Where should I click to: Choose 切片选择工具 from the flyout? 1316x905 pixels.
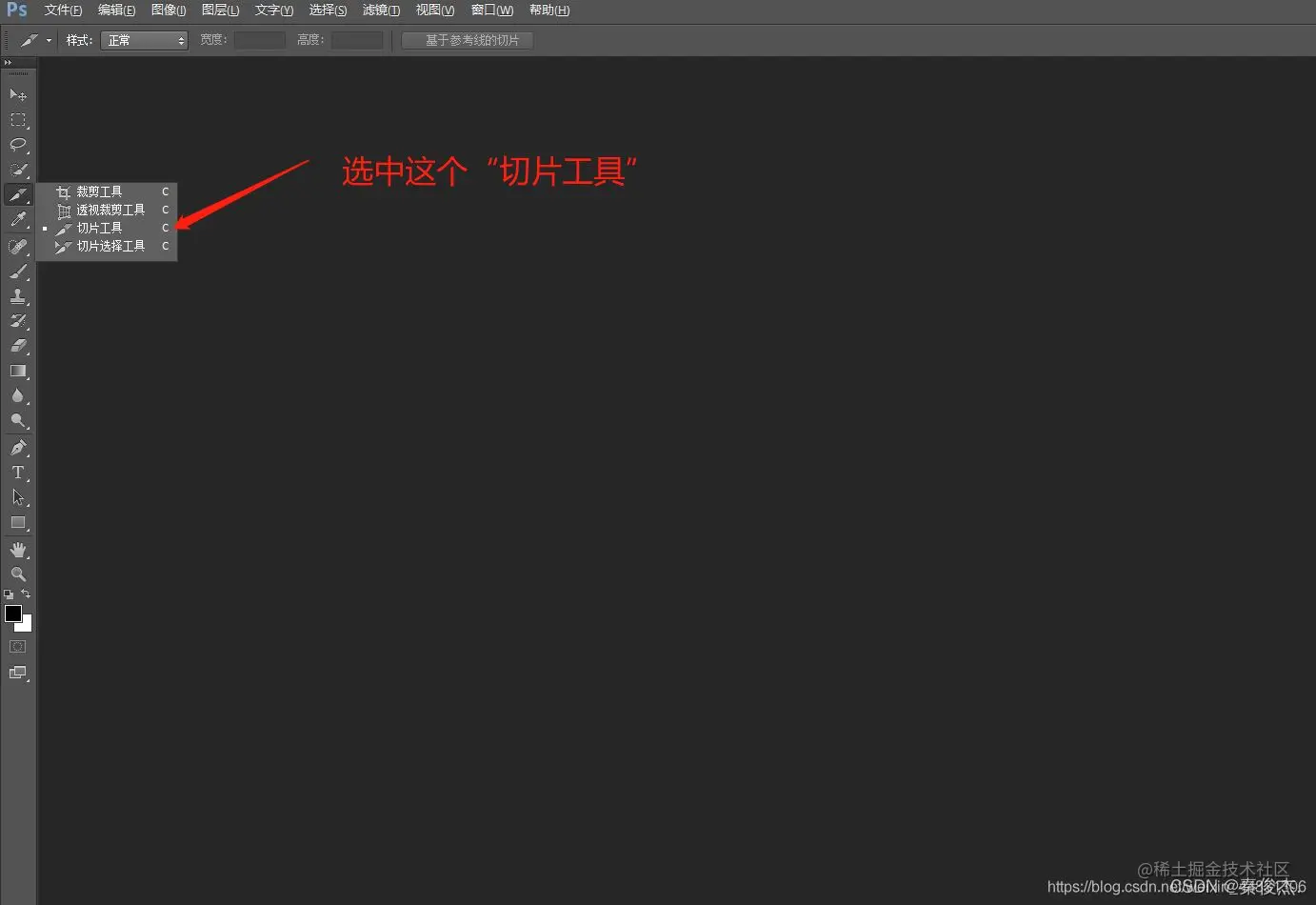click(107, 246)
